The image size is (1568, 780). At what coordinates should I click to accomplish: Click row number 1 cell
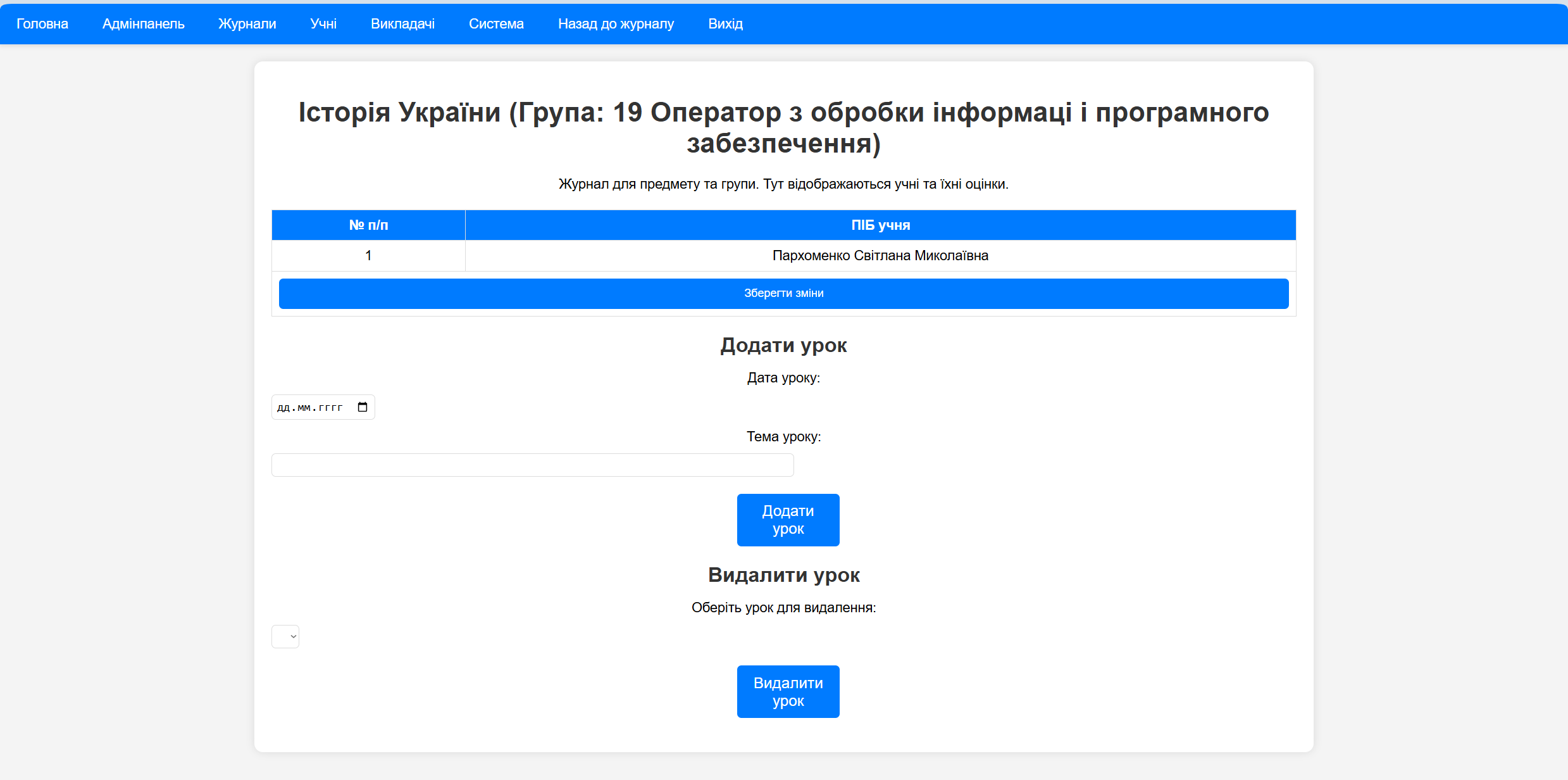tap(368, 256)
